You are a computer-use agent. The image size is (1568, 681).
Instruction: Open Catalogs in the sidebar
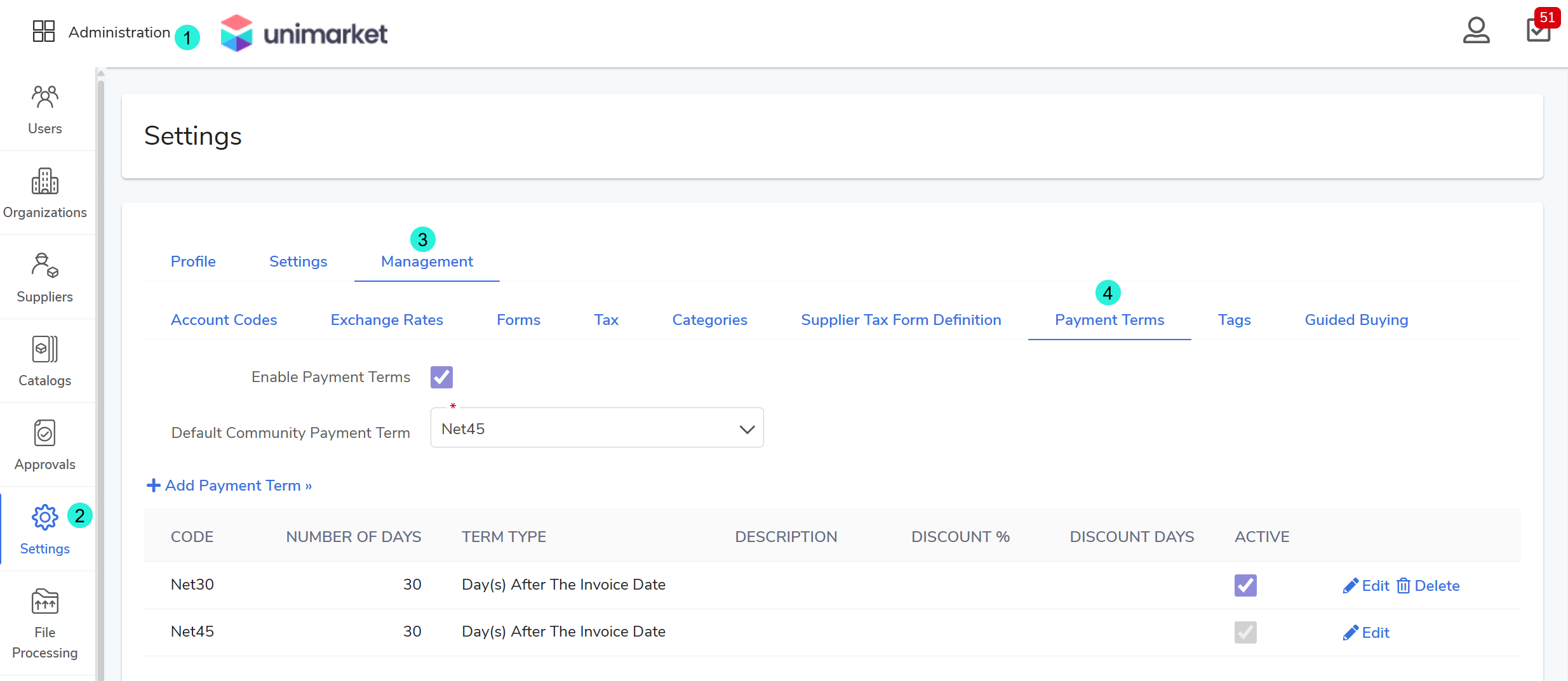pos(45,361)
